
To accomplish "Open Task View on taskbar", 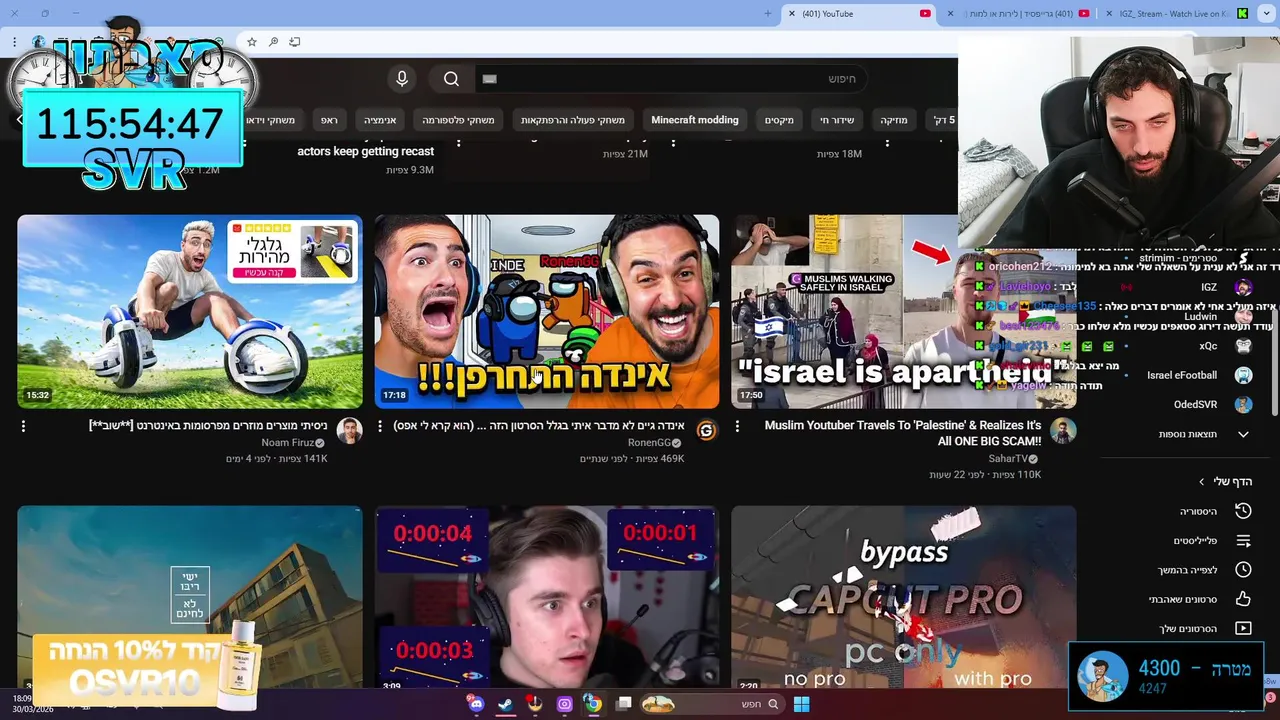I will (x=624, y=704).
